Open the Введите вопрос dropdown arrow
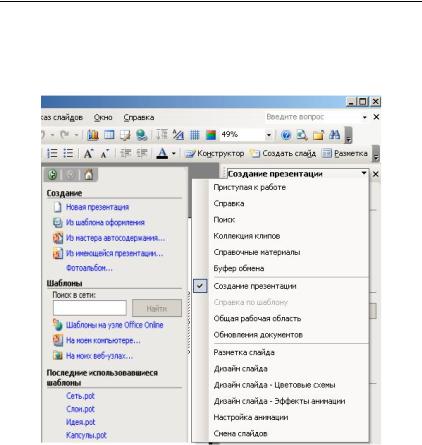 tap(365, 117)
